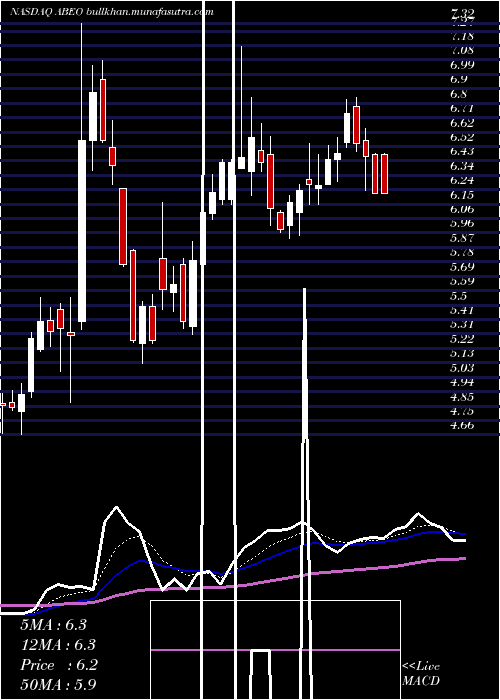Click the tallest white candlestick body
500x700 pixels.
coord(82,231)
